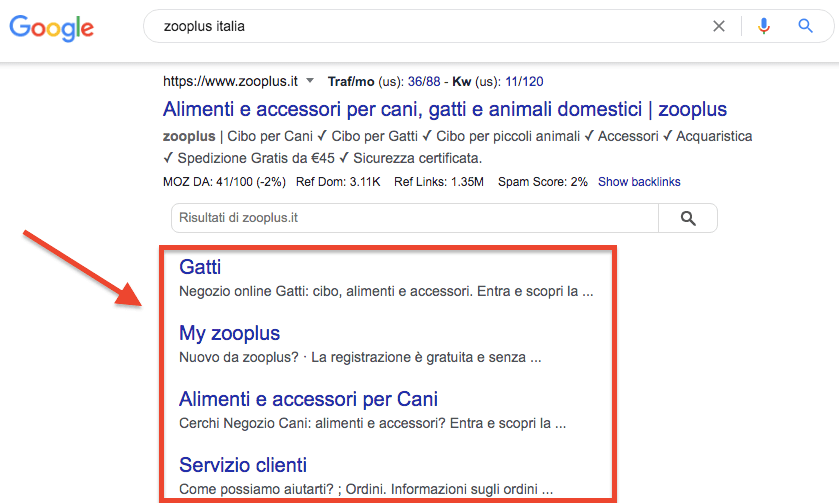Viewport: 839px width, 503px height.
Task: Click the blue magnifier search icon
Action: click(x=806, y=27)
